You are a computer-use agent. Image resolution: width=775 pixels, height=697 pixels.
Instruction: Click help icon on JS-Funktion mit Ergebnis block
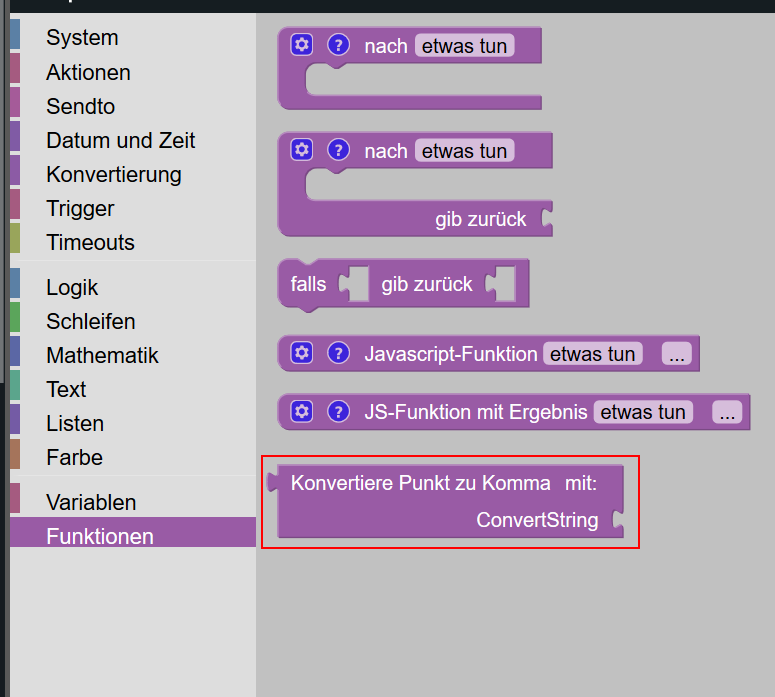[339, 412]
